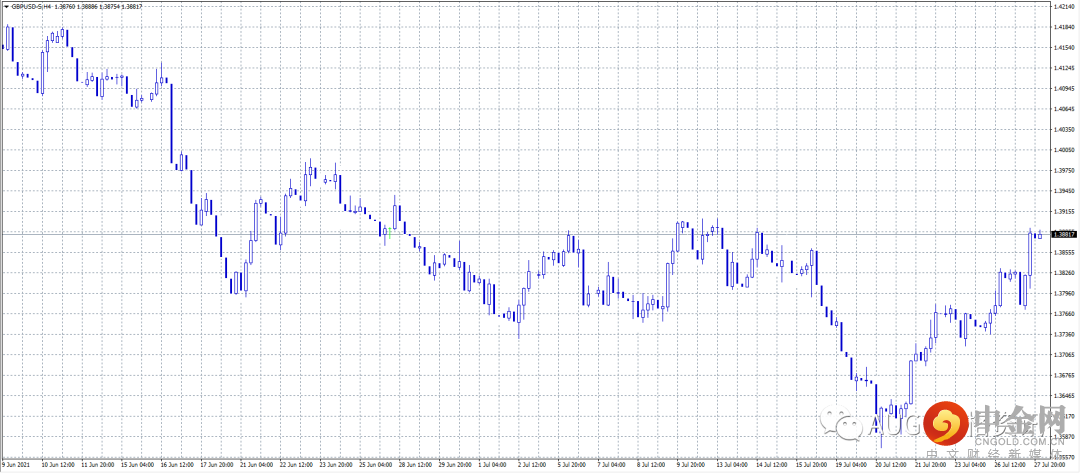Click the 1.41540 price scale label

1063,48
